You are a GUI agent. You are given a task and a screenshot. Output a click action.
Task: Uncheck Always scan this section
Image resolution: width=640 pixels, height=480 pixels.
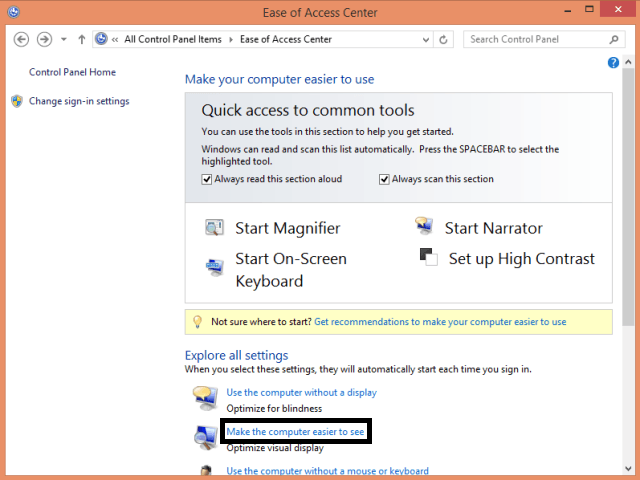384,179
